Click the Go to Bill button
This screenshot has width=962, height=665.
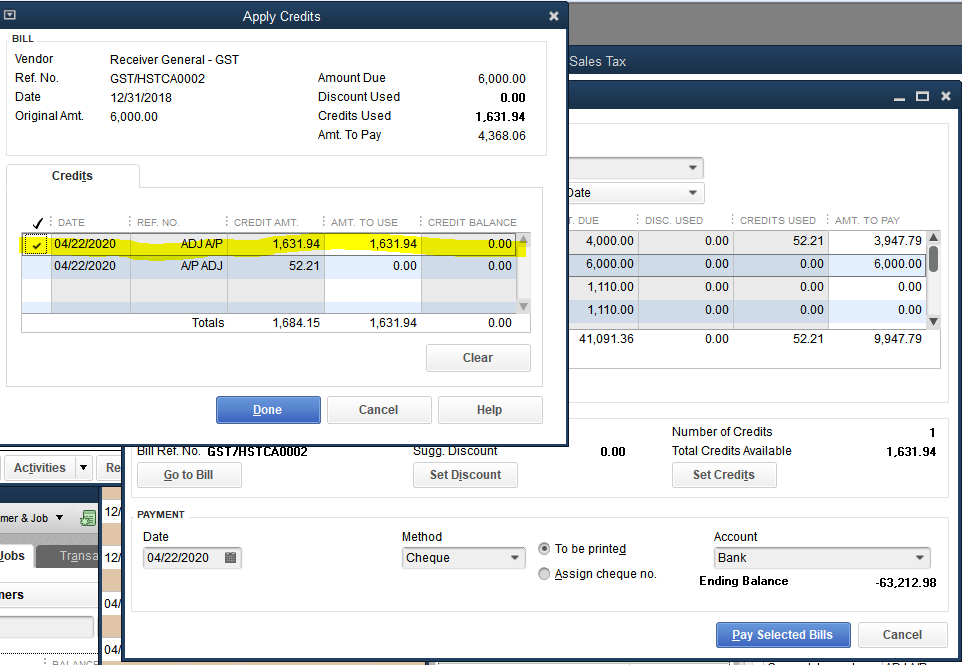[x=189, y=475]
